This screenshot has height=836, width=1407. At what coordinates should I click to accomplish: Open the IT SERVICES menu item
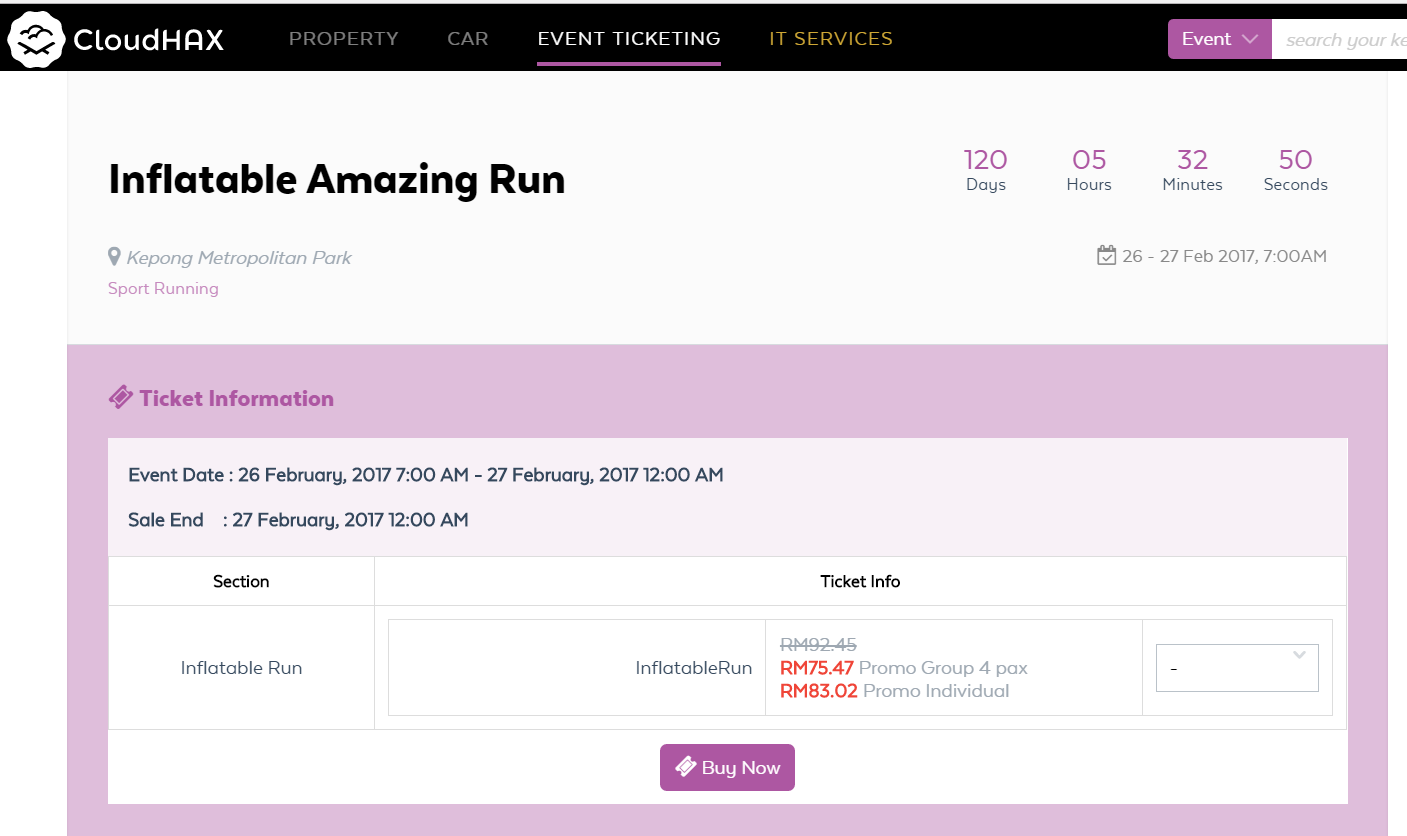831,39
